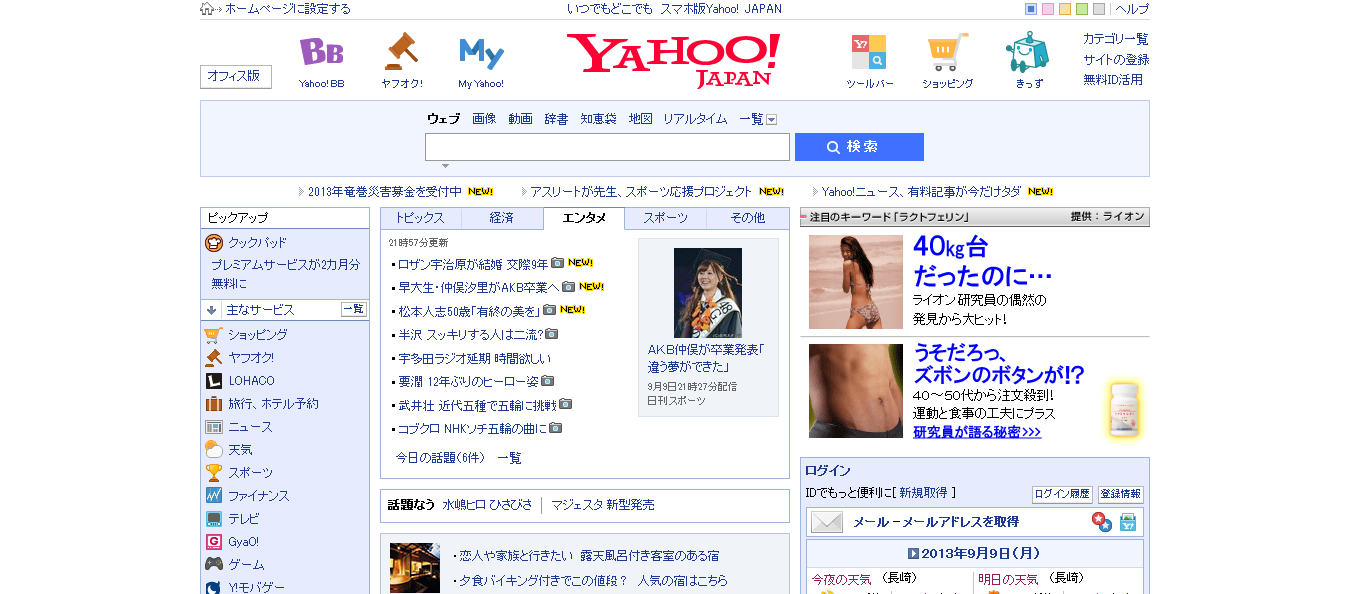Open the ツールバー icon
Viewport: 1349px width, 594px height.
click(x=869, y=52)
